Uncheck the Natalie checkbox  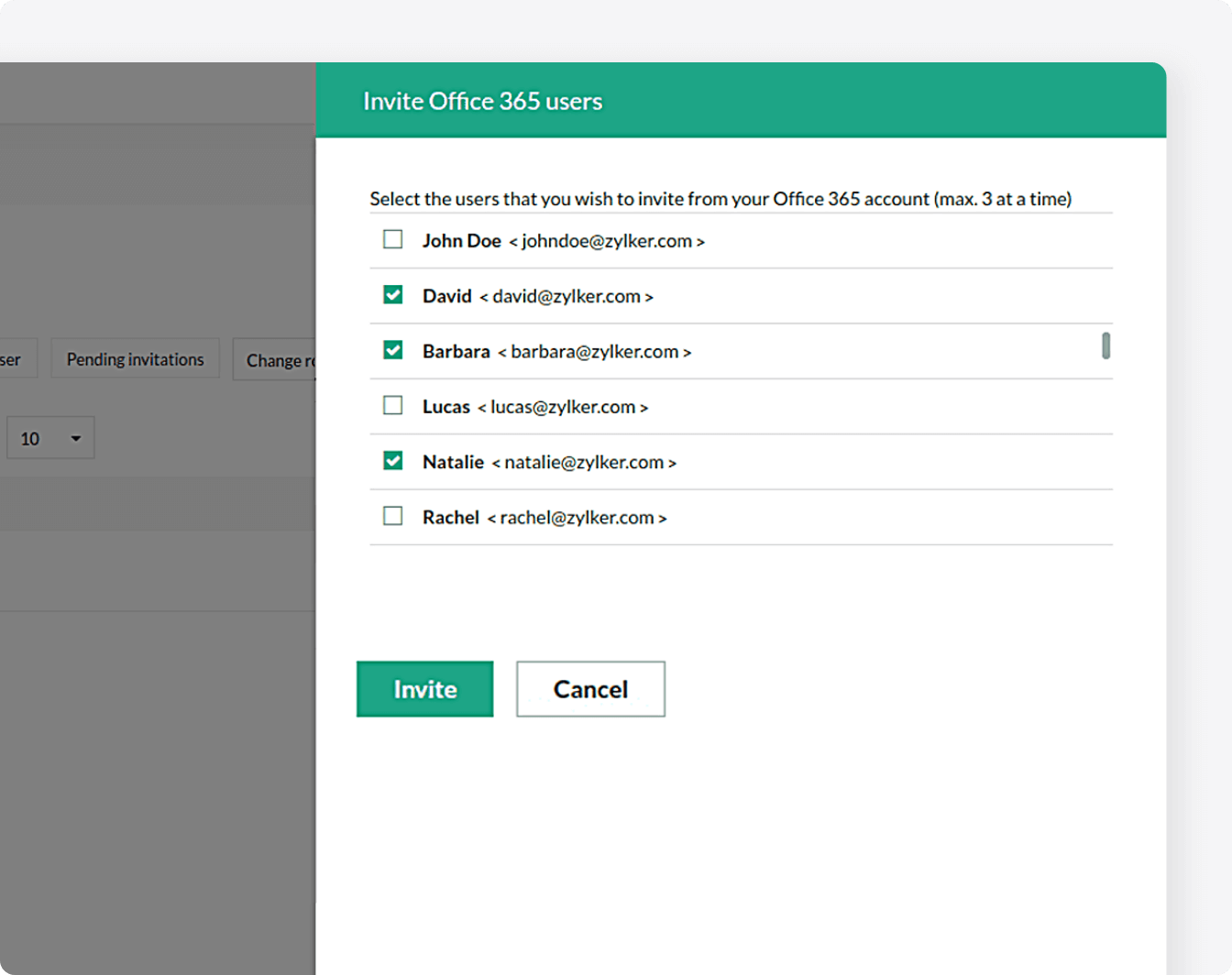tap(393, 460)
